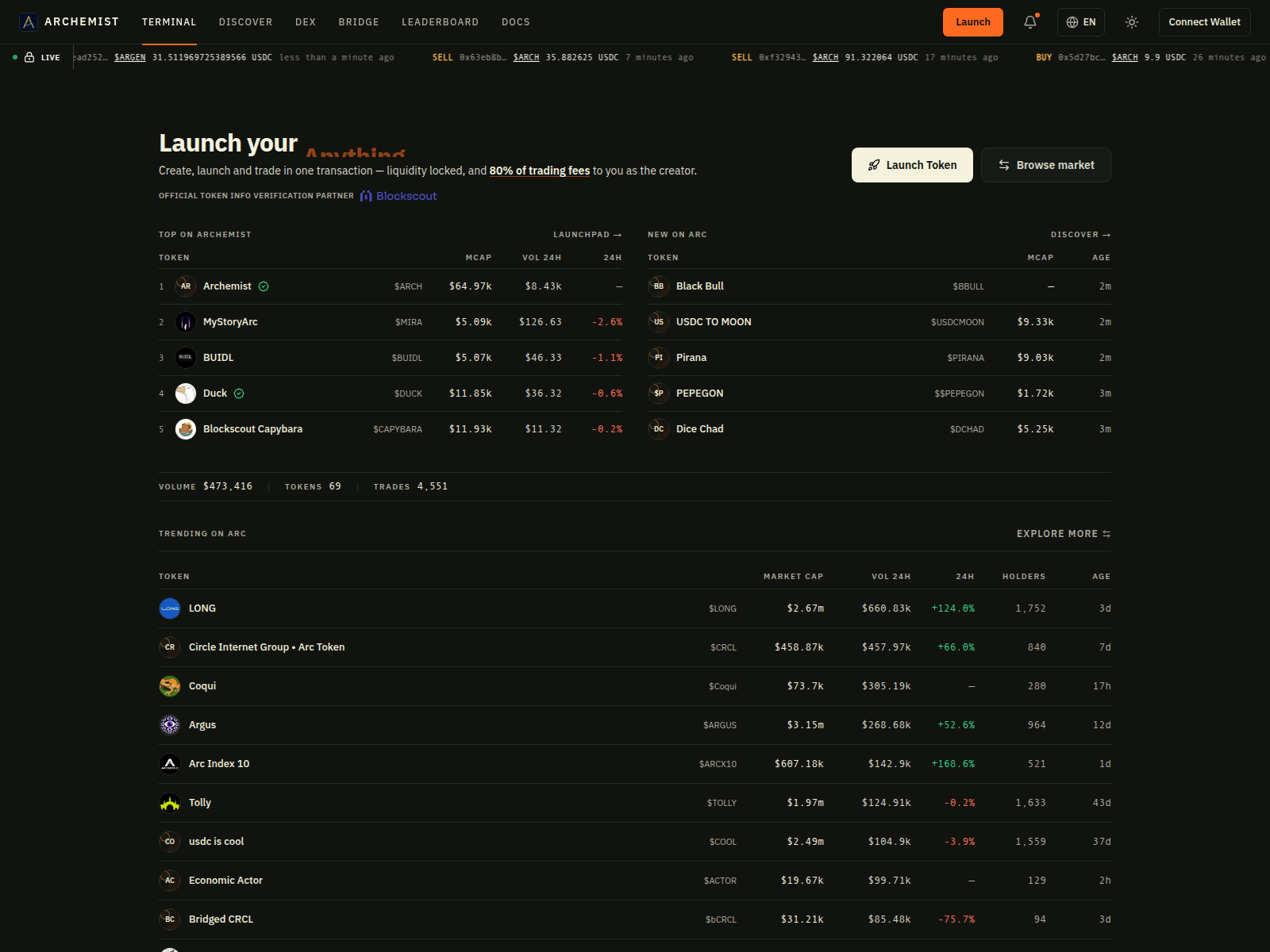Follow the DISCOVER arrow link

[1081, 235]
